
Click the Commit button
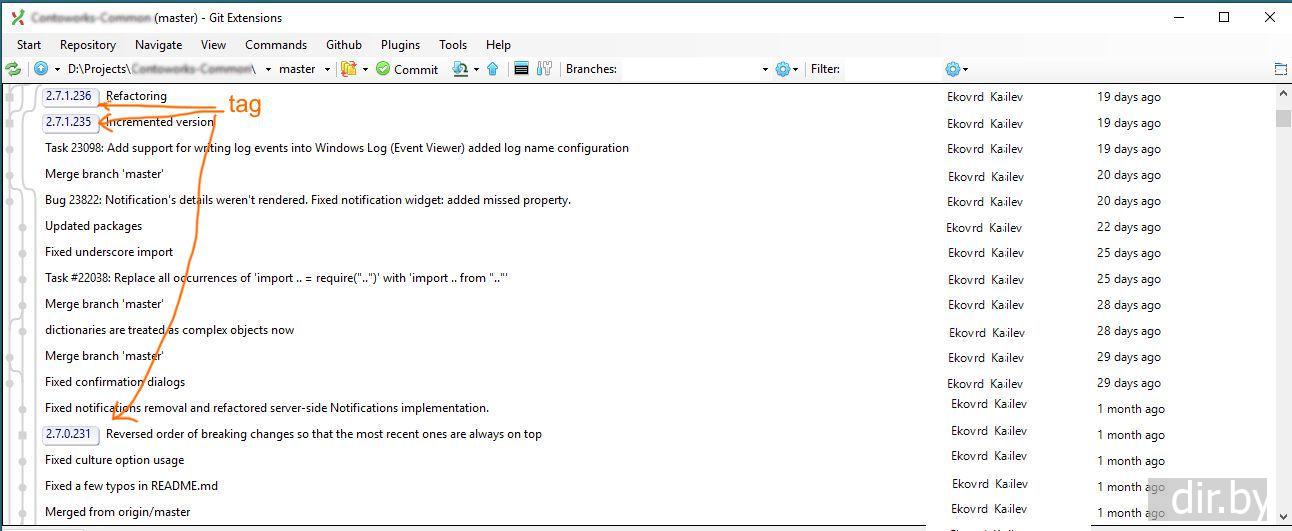tap(407, 69)
